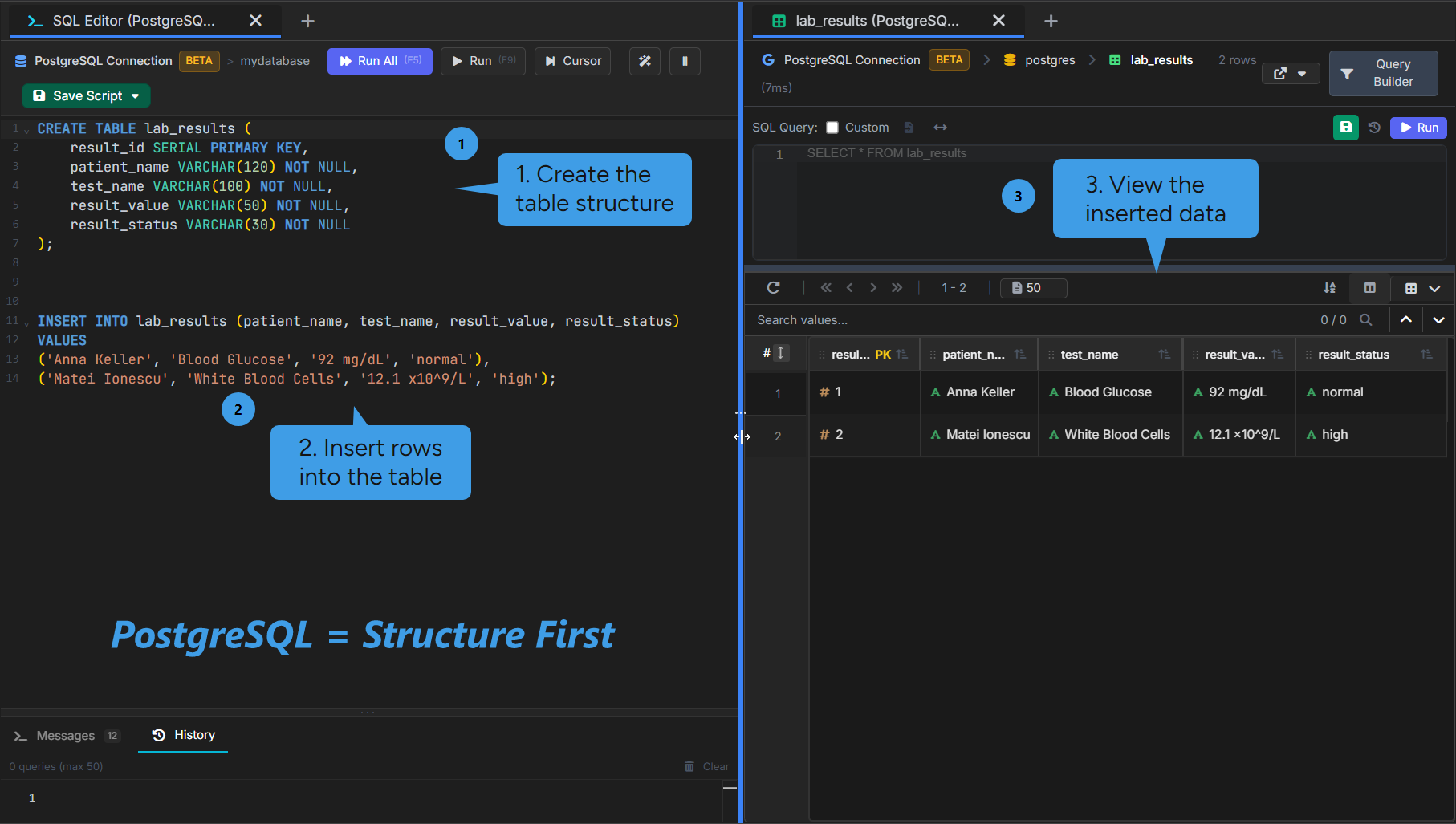Sort by the result_value column icon

click(1278, 355)
